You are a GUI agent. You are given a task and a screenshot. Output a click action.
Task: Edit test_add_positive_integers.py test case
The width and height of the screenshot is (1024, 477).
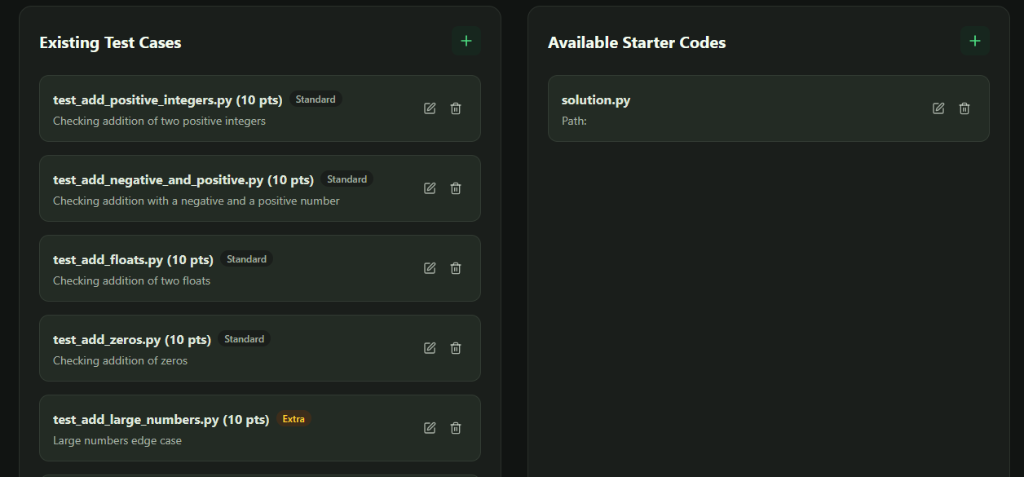click(430, 108)
